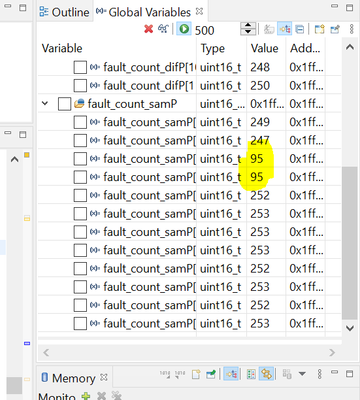Toggle memory monitors pane icon
The width and height of the screenshot is (360, 400).
coord(231,374)
